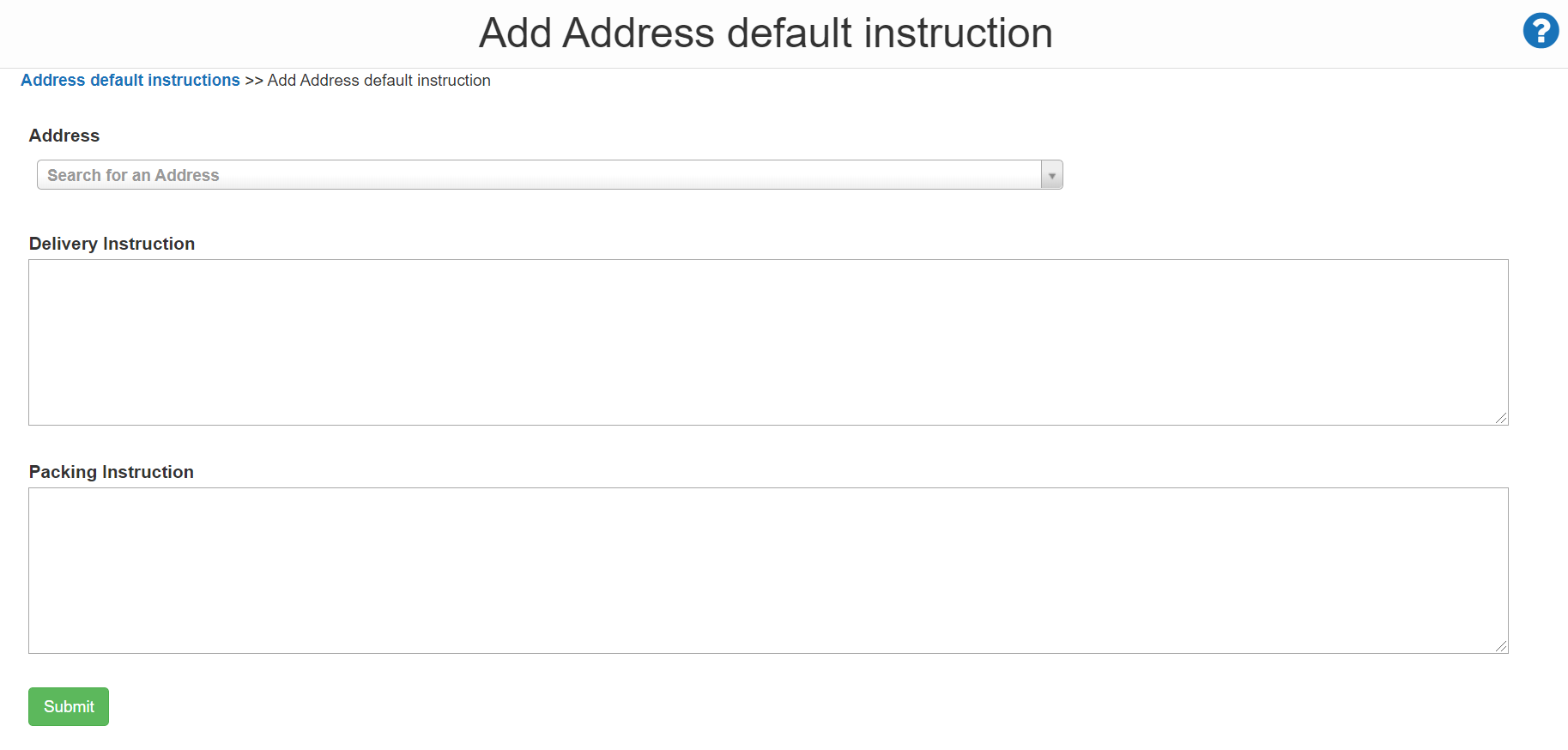Select the Address combo box placeholder text
This screenshot has height=750, width=1568.
133,175
